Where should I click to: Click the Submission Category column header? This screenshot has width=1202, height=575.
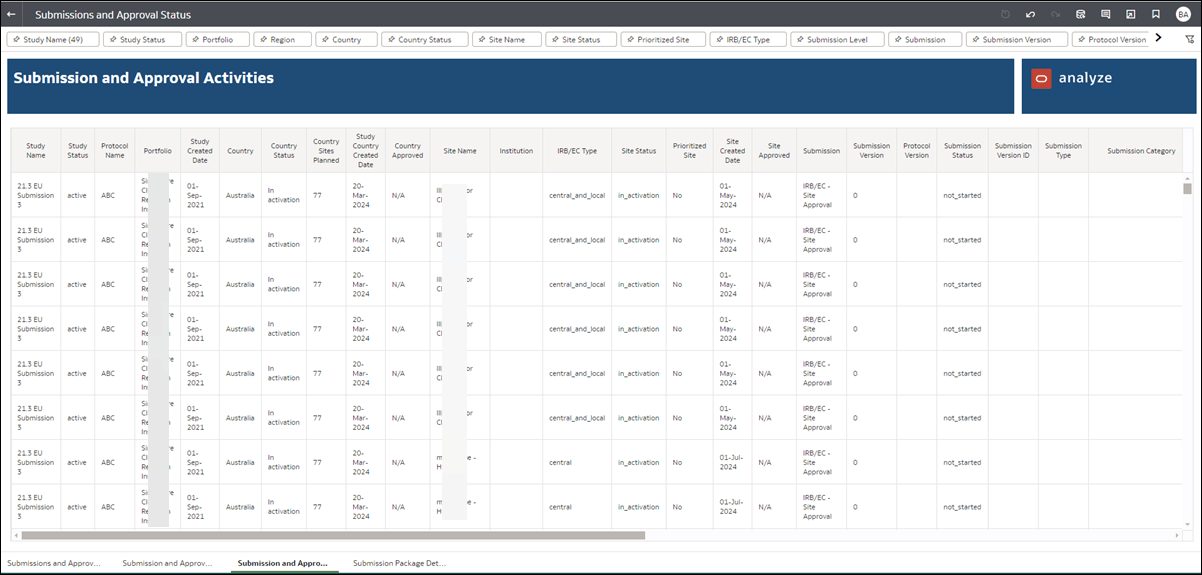click(1141, 151)
